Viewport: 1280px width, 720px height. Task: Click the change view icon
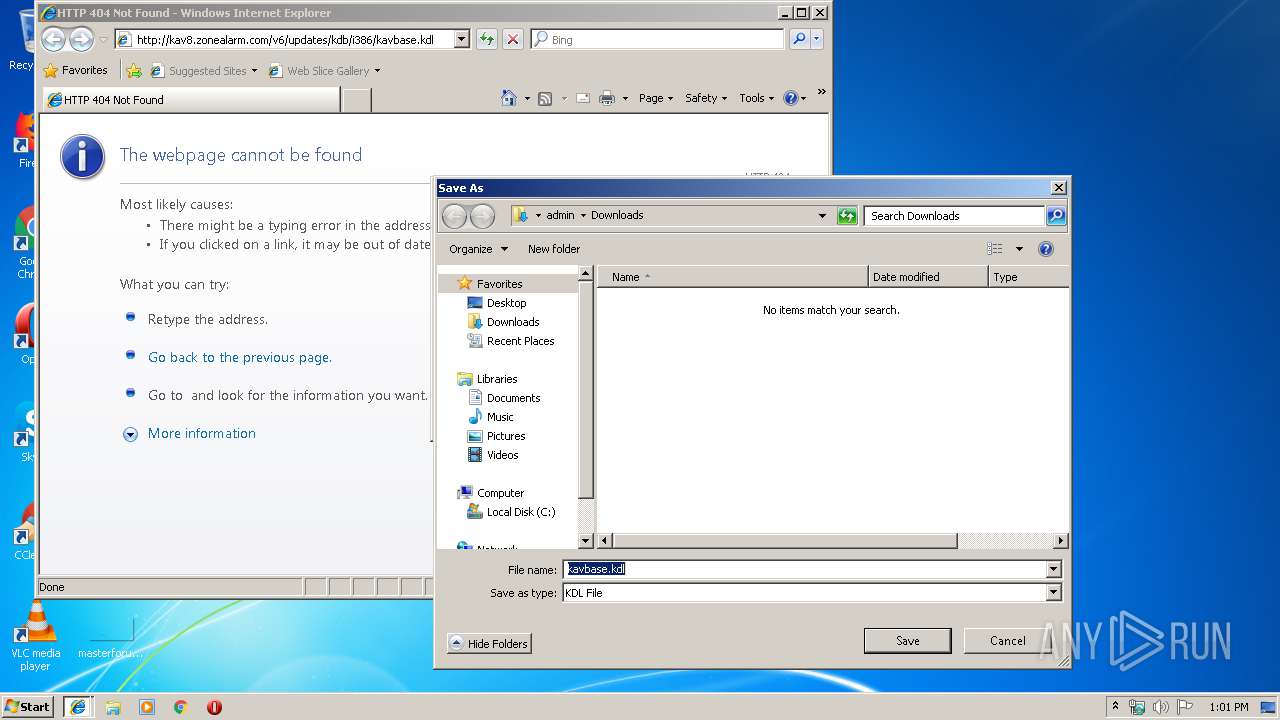[995, 249]
